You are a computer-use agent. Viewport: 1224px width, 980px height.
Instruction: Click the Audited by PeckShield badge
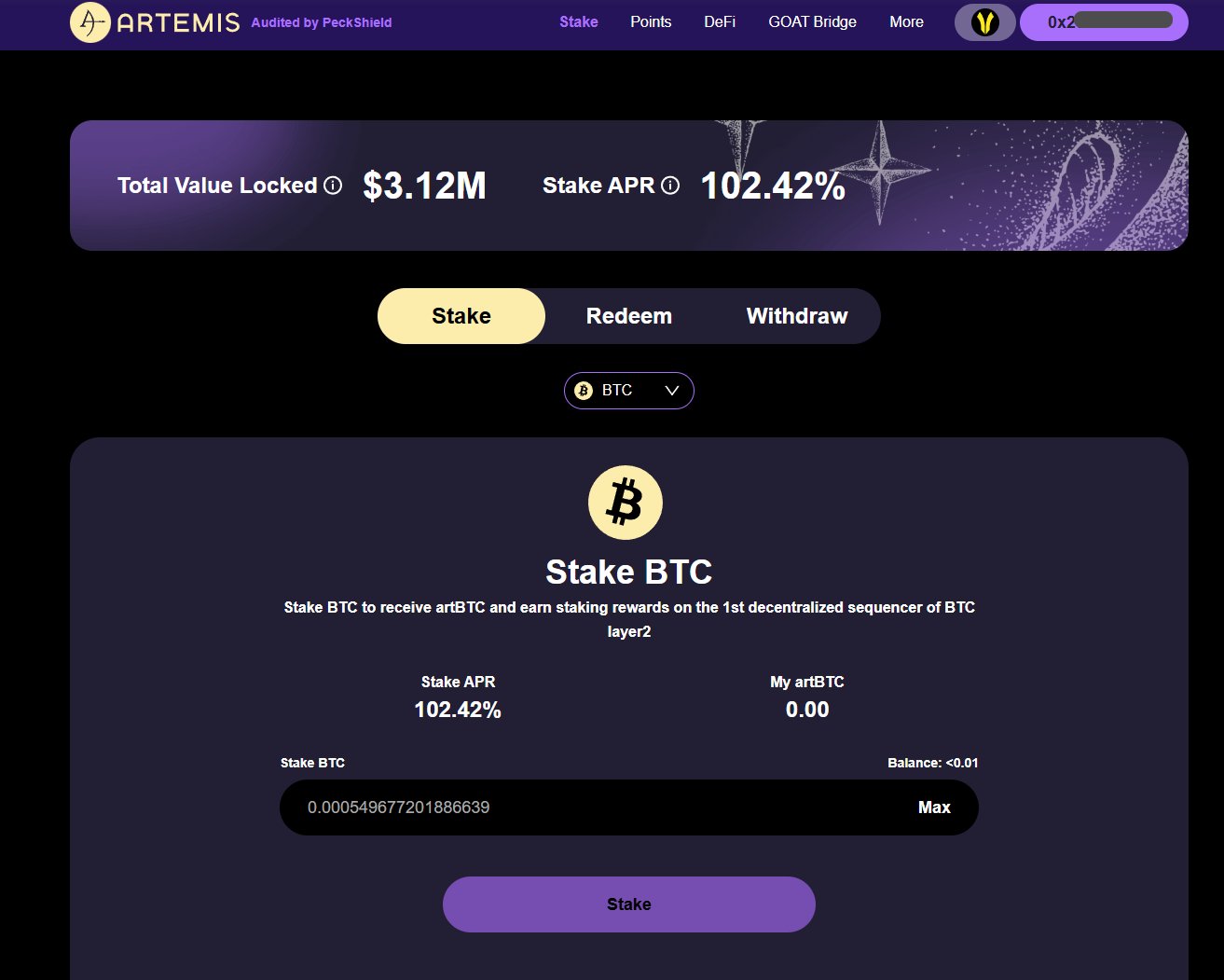click(321, 22)
